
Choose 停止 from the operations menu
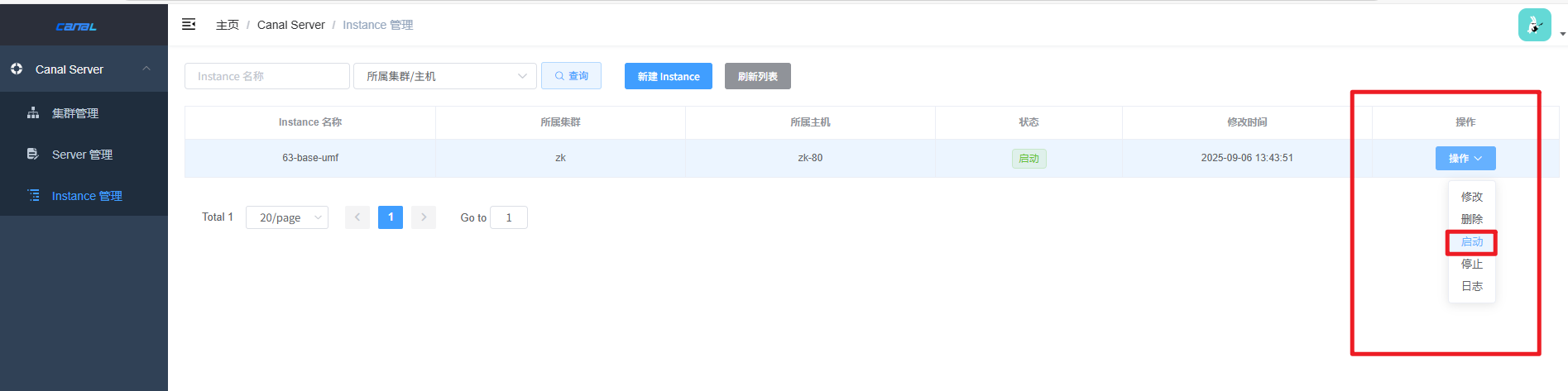pyautogui.click(x=1472, y=264)
